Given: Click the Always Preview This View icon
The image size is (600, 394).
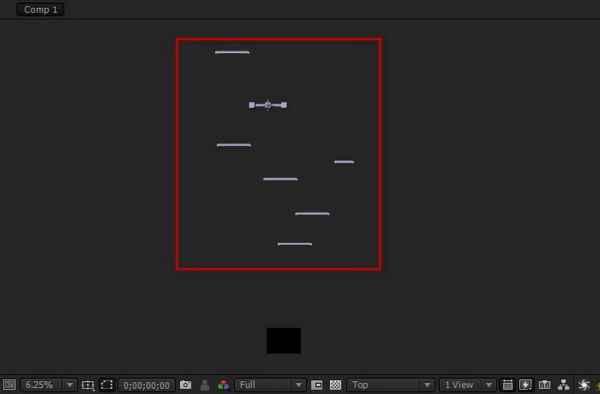Looking at the screenshot, I should pyautogui.click(x=9, y=384).
